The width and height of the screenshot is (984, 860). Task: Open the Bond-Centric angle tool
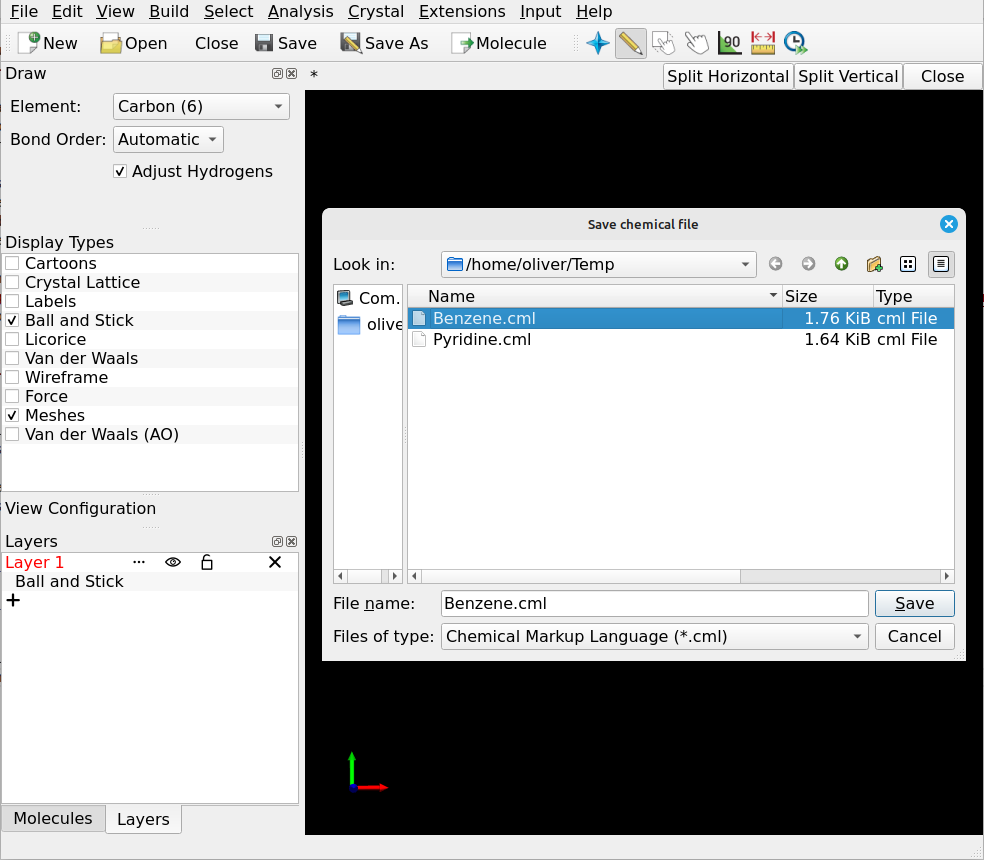(x=729, y=43)
